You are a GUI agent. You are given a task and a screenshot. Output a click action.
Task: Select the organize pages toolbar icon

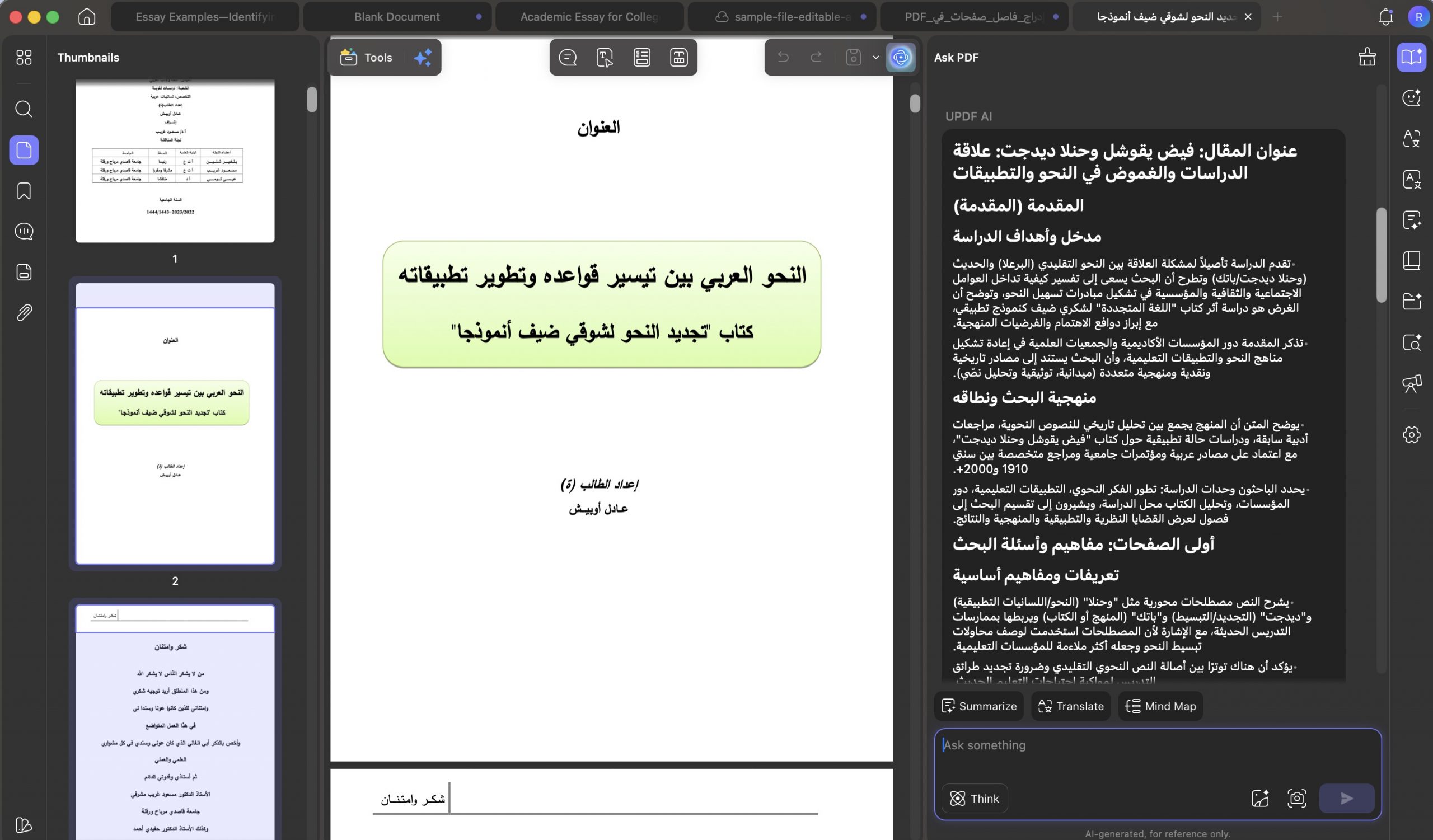(x=679, y=58)
